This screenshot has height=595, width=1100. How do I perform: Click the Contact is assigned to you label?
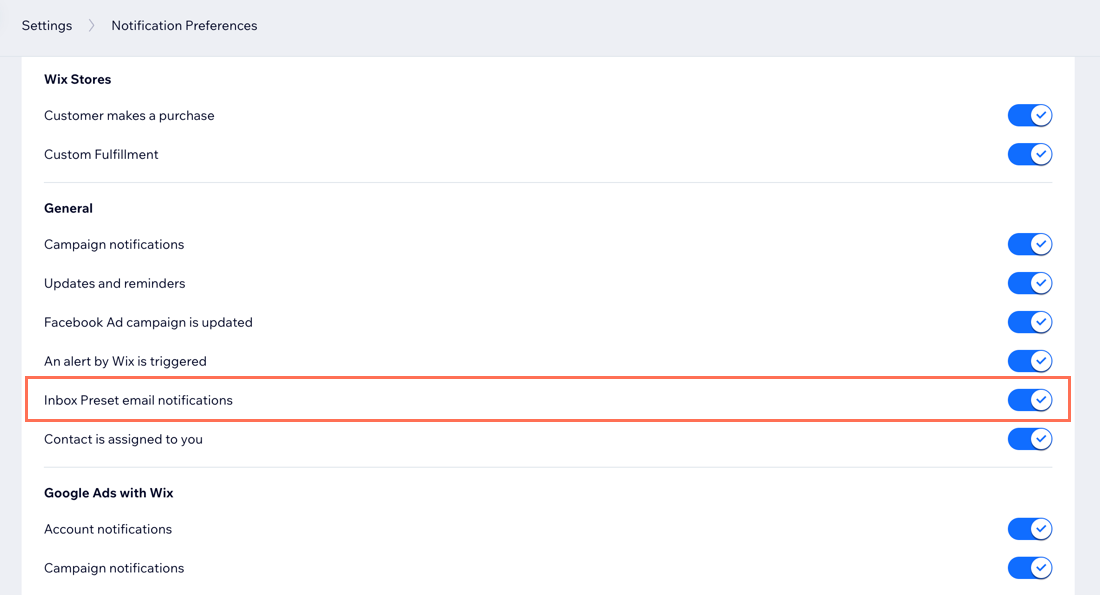(123, 439)
